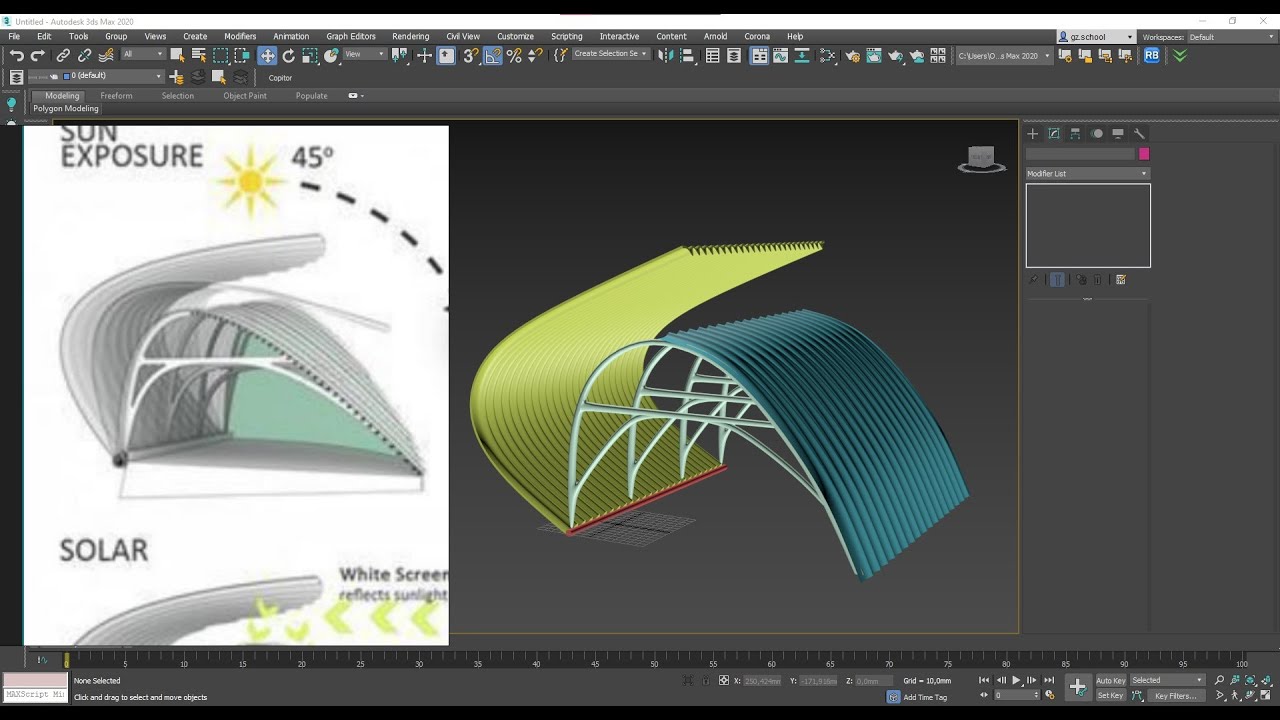Open the Render Setup teapot
The width and height of the screenshot is (1280, 720).
tap(852, 56)
